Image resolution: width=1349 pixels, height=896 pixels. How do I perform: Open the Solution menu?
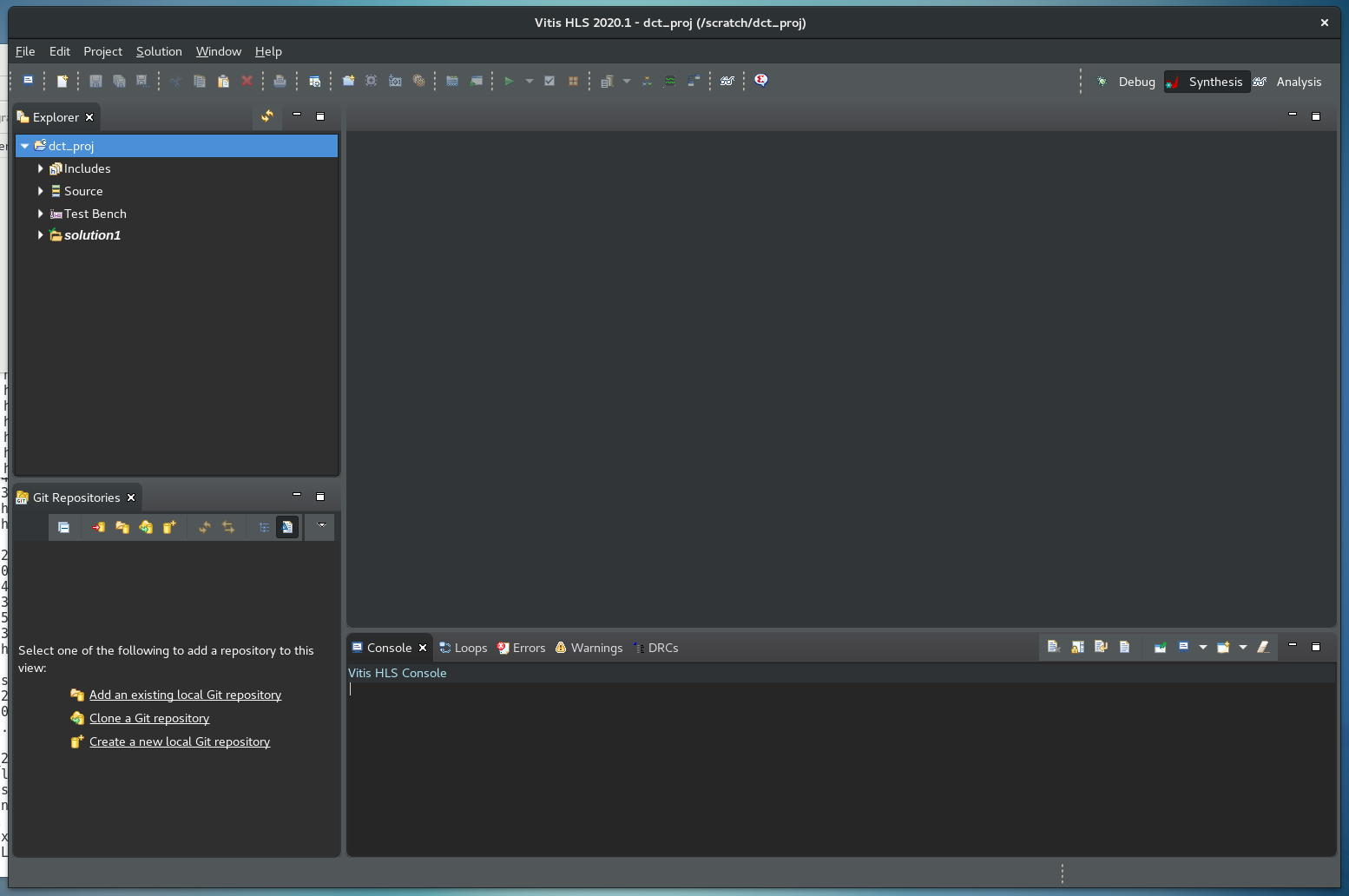pos(159,51)
